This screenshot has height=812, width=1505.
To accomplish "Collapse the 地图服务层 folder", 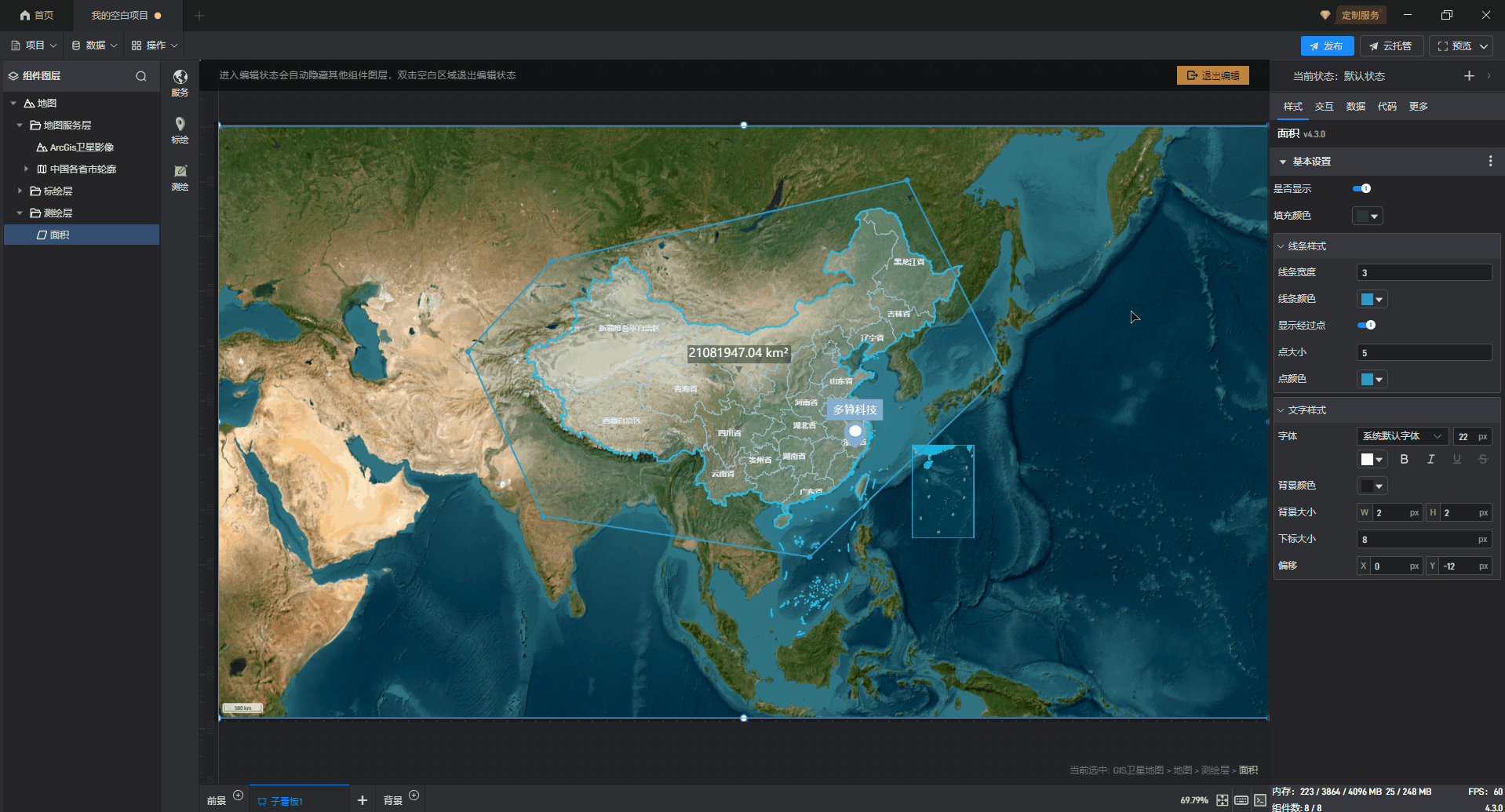I will [x=20, y=126].
